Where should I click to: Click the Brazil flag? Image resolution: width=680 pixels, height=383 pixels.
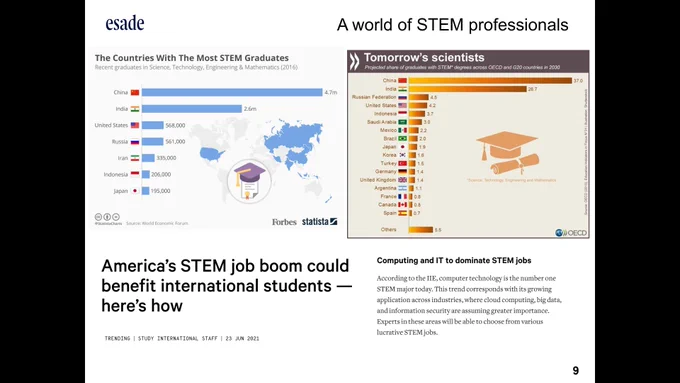pos(402,138)
